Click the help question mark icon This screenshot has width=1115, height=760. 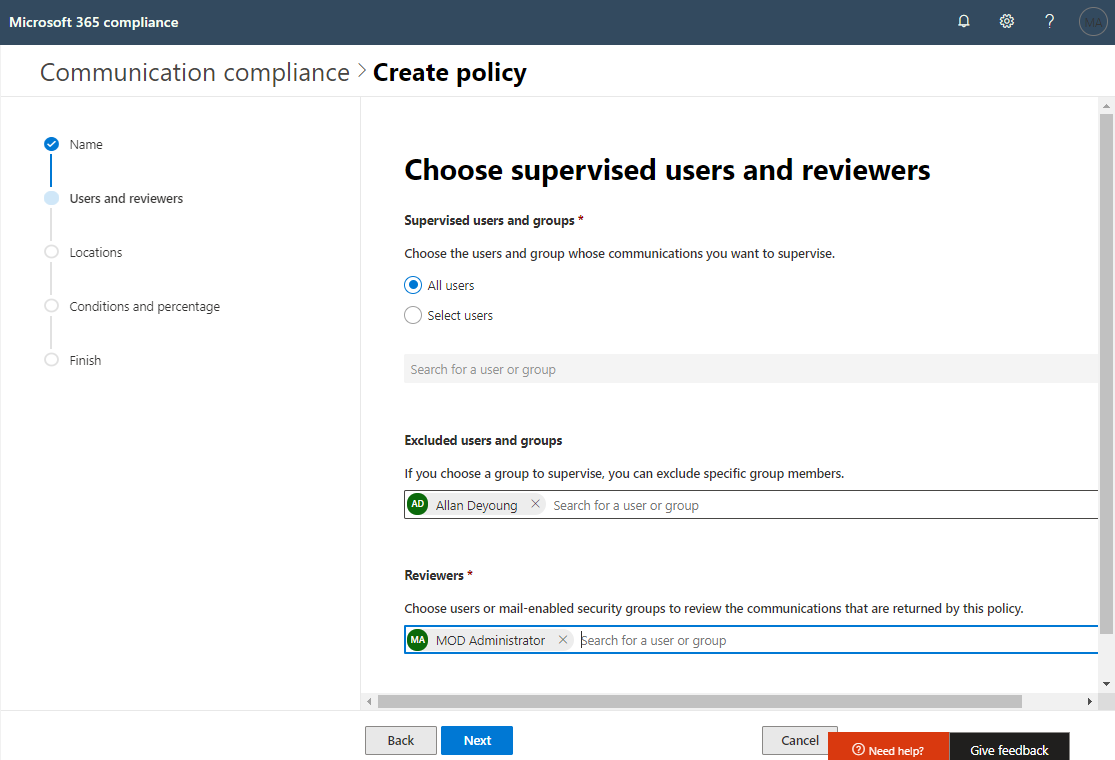tap(1049, 22)
